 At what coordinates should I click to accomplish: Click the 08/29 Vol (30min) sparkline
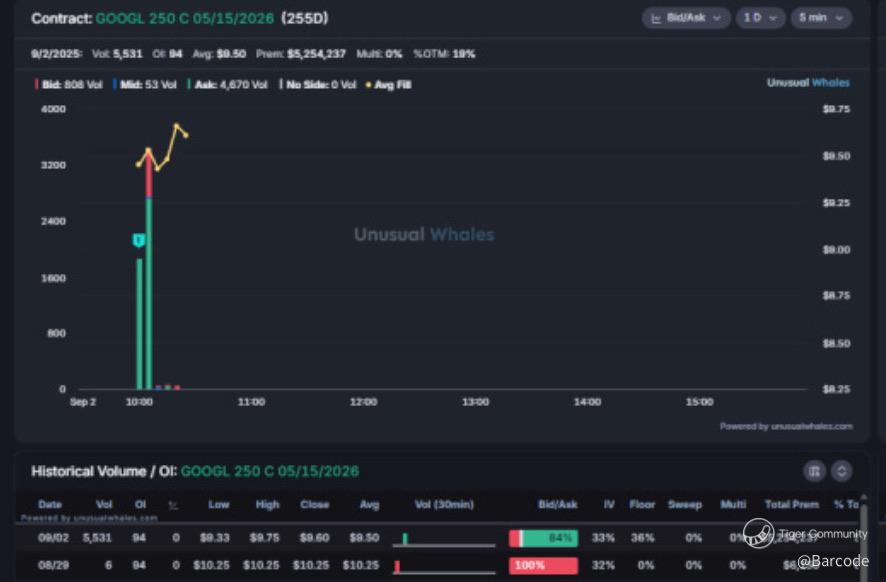444,566
